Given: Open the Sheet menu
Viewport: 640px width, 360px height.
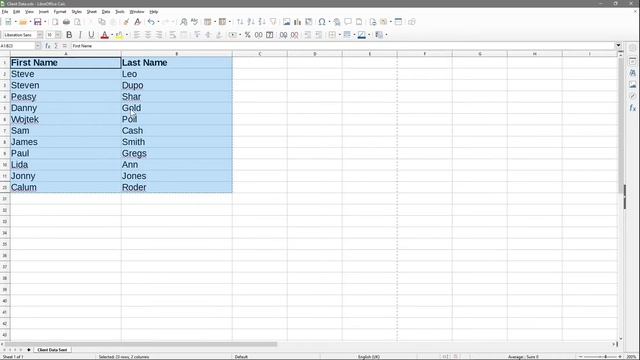Looking at the screenshot, I should click(91, 12).
